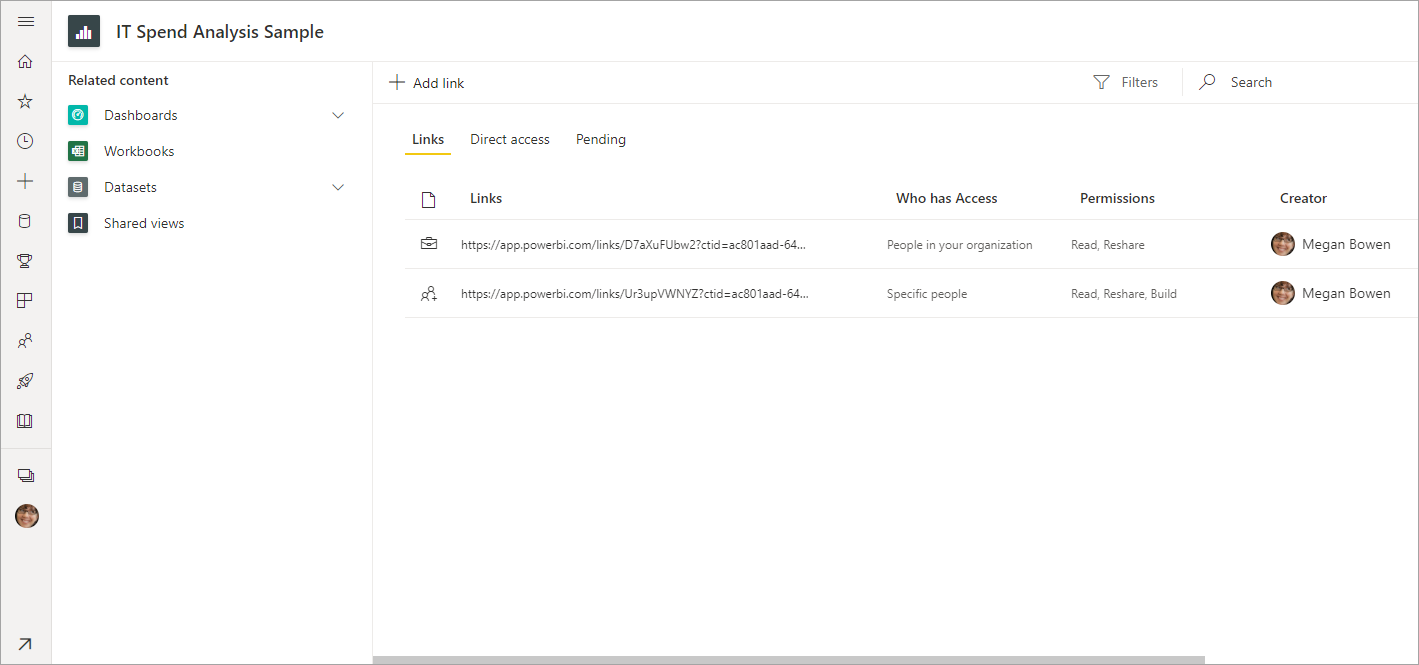Open the Filters button

click(1126, 82)
